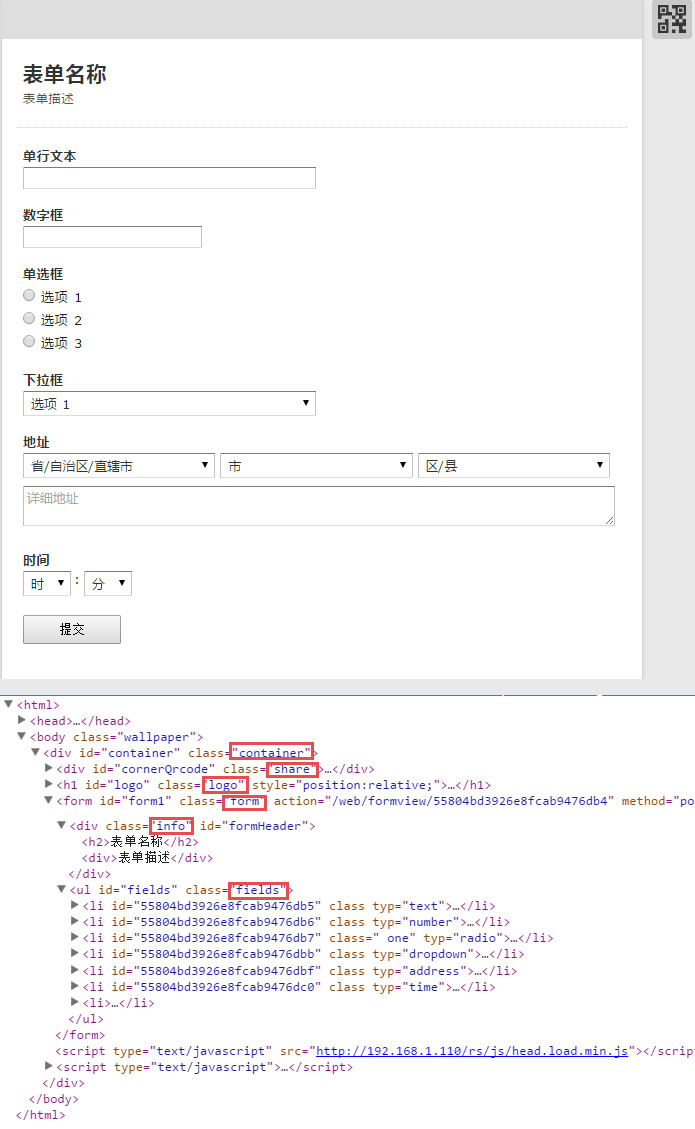695x1129 pixels.
Task: Select radio option 选项 1
Action: (x=29, y=295)
